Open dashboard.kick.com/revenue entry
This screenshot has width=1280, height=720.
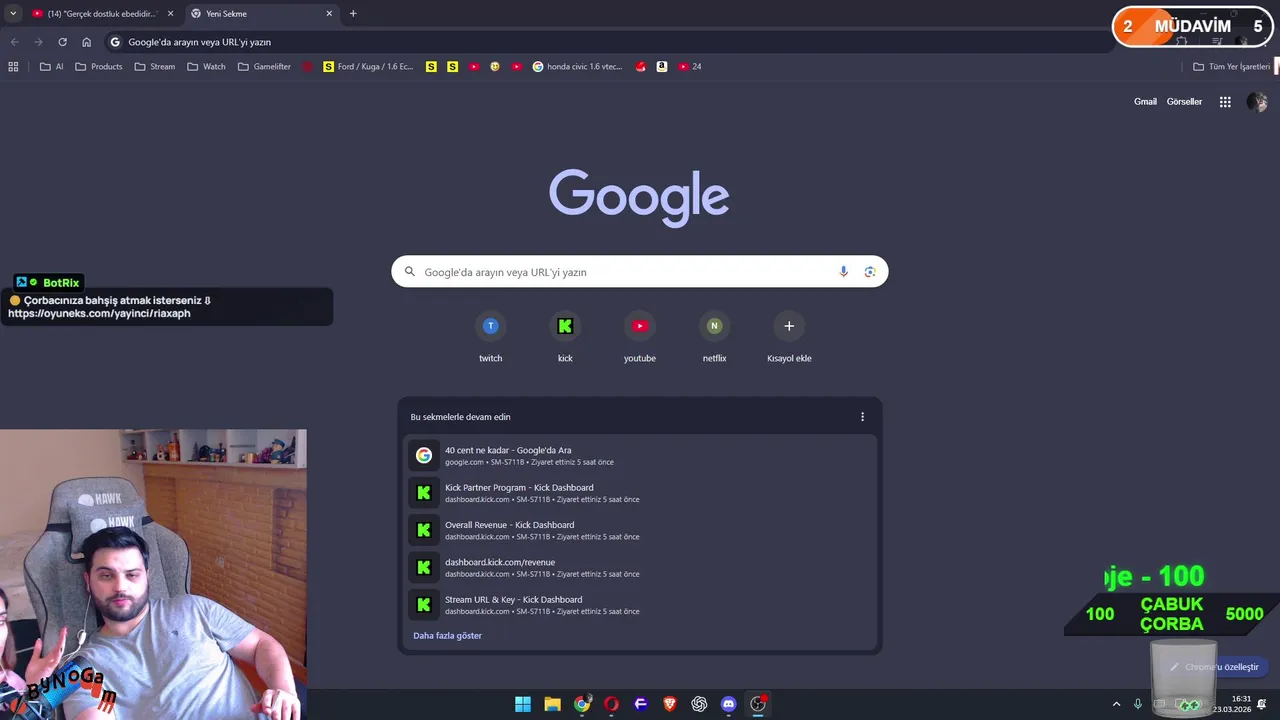point(640,568)
